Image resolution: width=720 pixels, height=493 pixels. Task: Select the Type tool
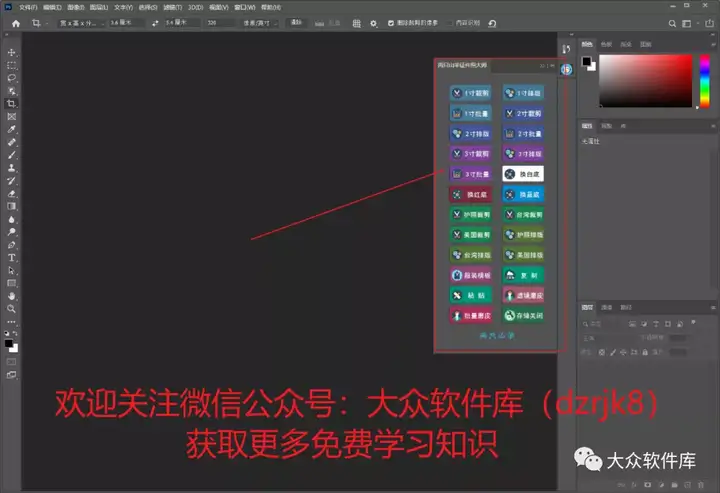coord(11,258)
